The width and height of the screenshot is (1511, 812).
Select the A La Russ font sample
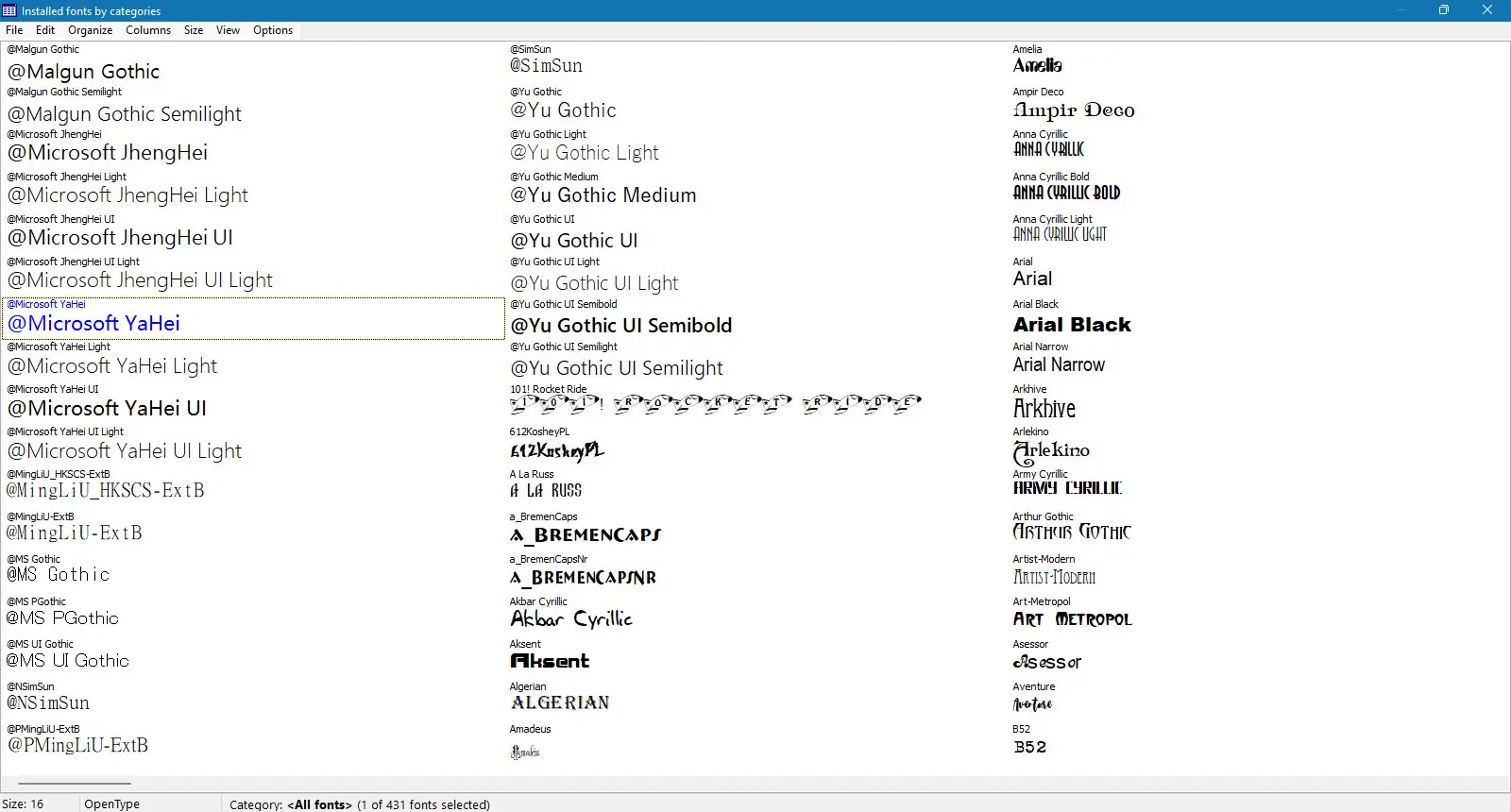pyautogui.click(x=546, y=491)
